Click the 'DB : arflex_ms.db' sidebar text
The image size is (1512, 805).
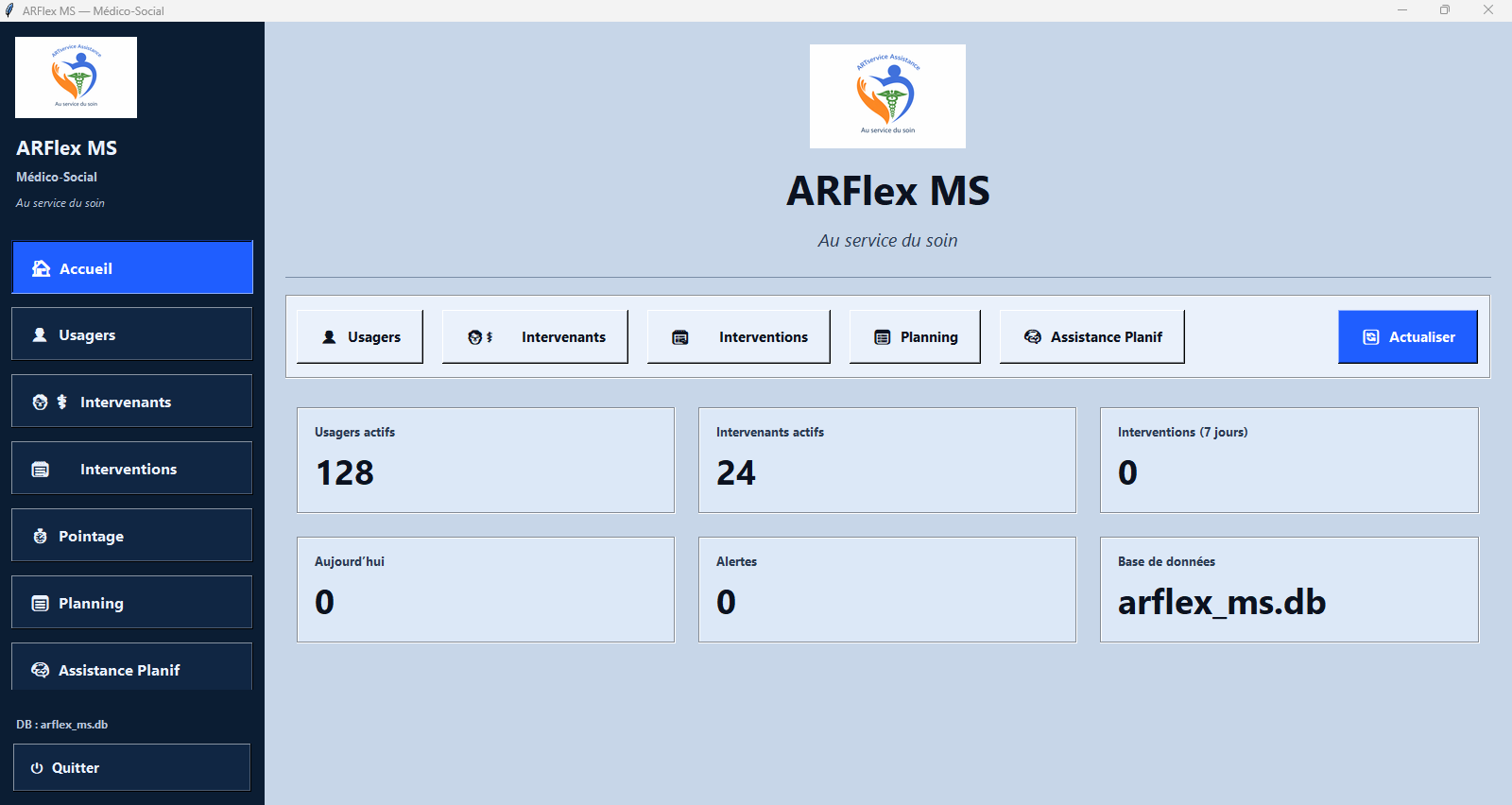click(61, 725)
